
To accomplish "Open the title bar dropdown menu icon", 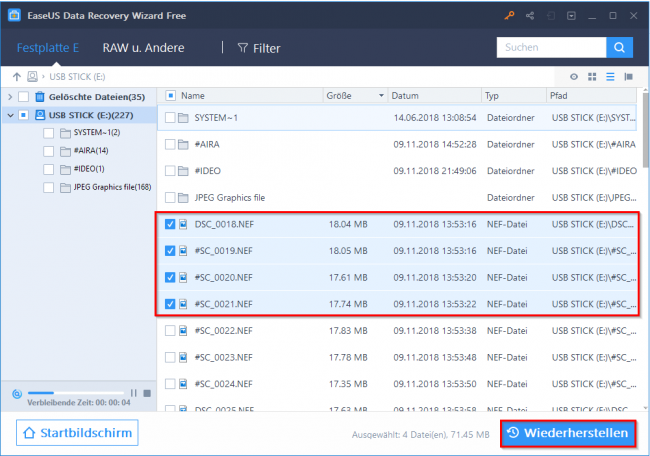I will [571, 16].
